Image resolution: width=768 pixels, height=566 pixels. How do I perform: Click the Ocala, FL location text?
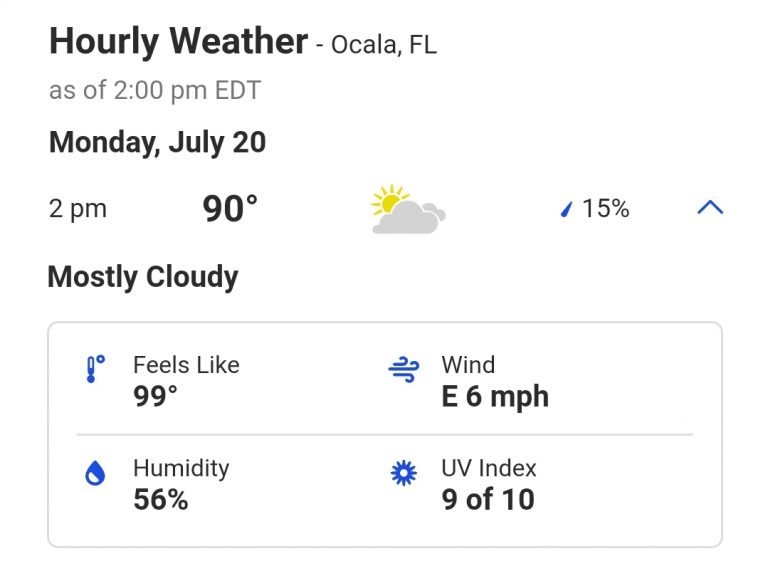pyautogui.click(x=384, y=46)
